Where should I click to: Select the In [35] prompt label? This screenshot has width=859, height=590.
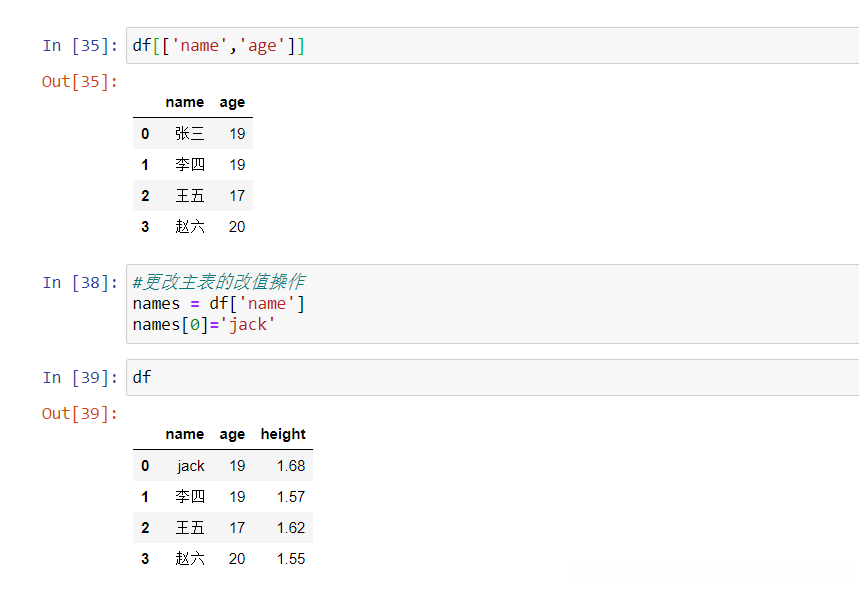(x=80, y=45)
